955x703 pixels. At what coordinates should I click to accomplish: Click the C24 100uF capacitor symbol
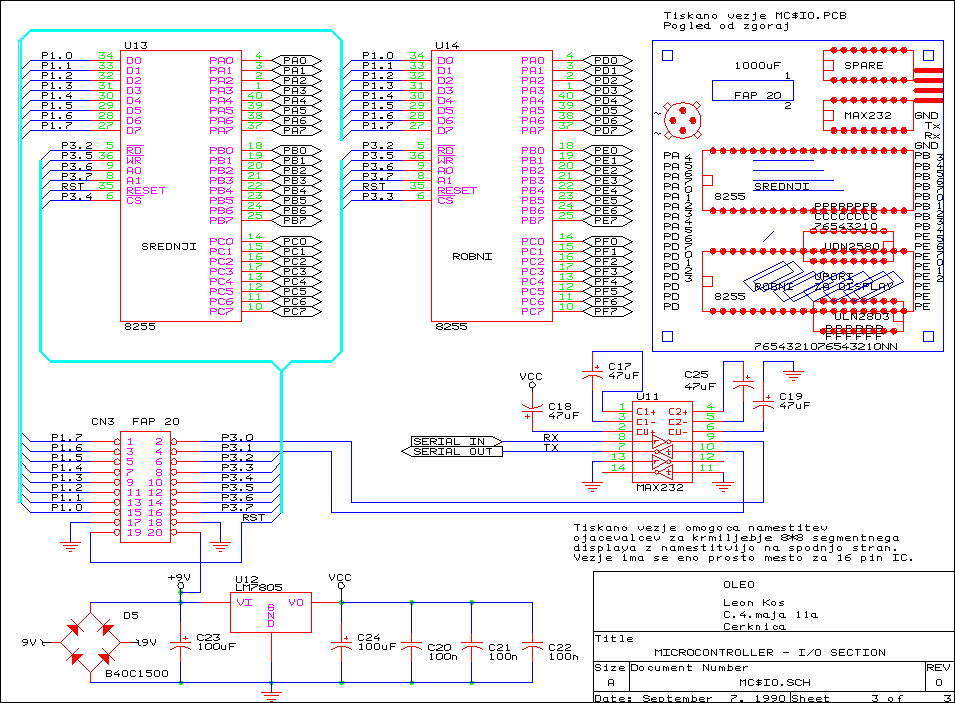coord(342,645)
